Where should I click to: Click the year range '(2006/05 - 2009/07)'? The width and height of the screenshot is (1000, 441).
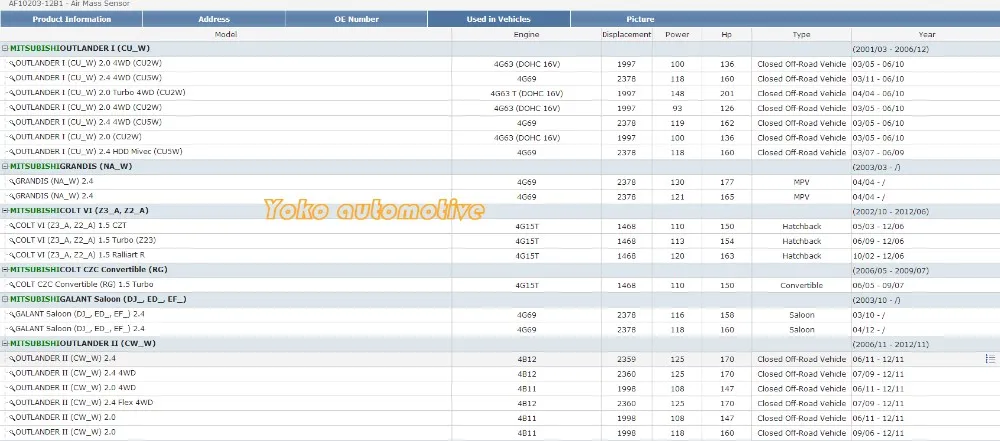click(x=890, y=271)
